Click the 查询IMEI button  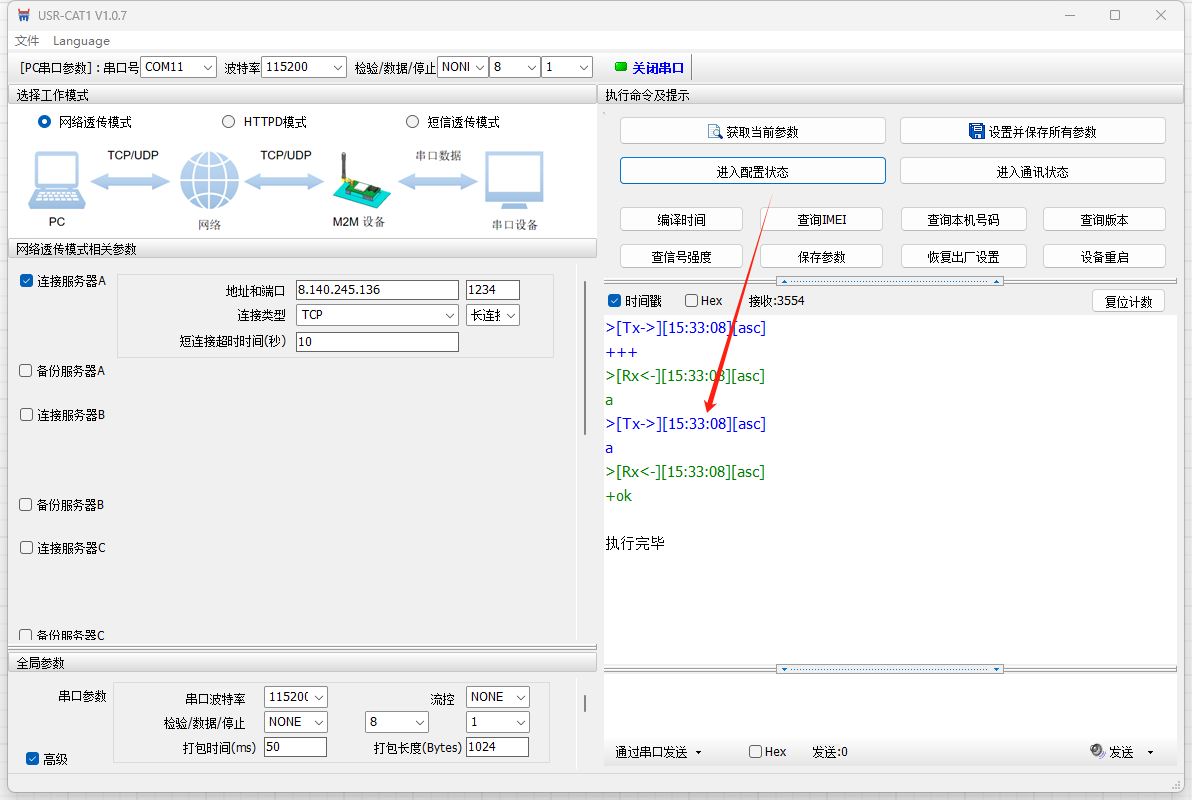(x=821, y=219)
